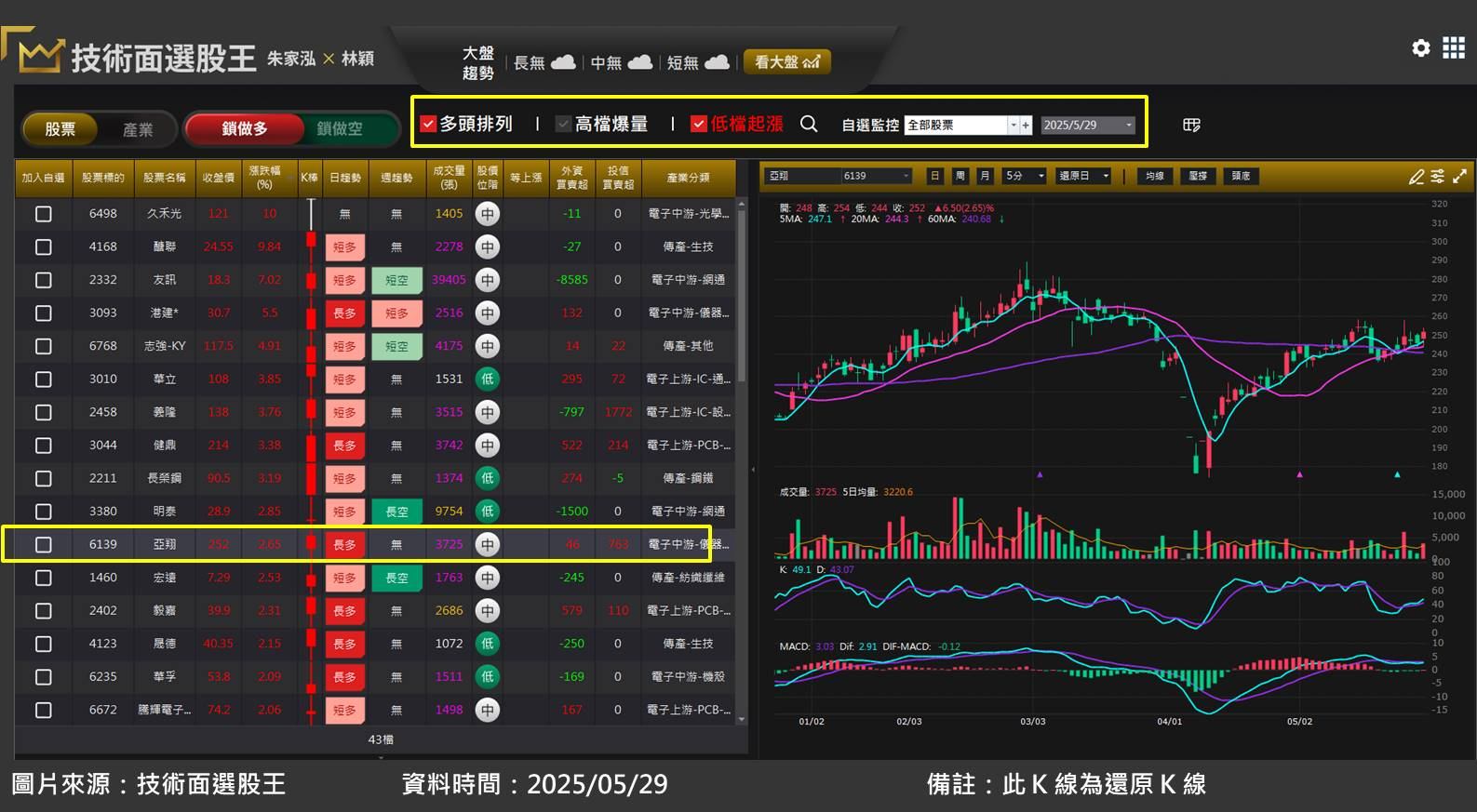Click the 亞翔 stock name field in chart
This screenshot has width=1477, height=812.
tap(801, 176)
